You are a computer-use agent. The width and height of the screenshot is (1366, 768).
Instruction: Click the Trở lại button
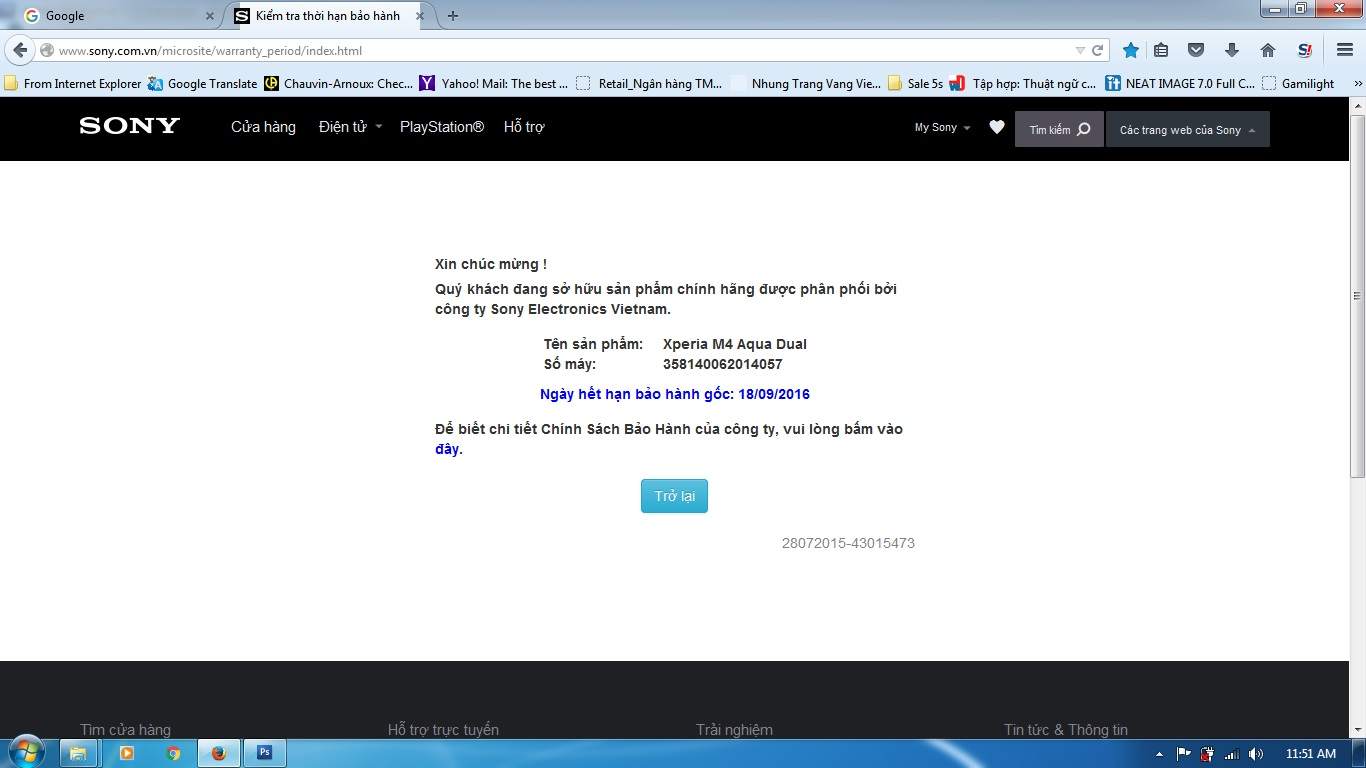pos(674,496)
